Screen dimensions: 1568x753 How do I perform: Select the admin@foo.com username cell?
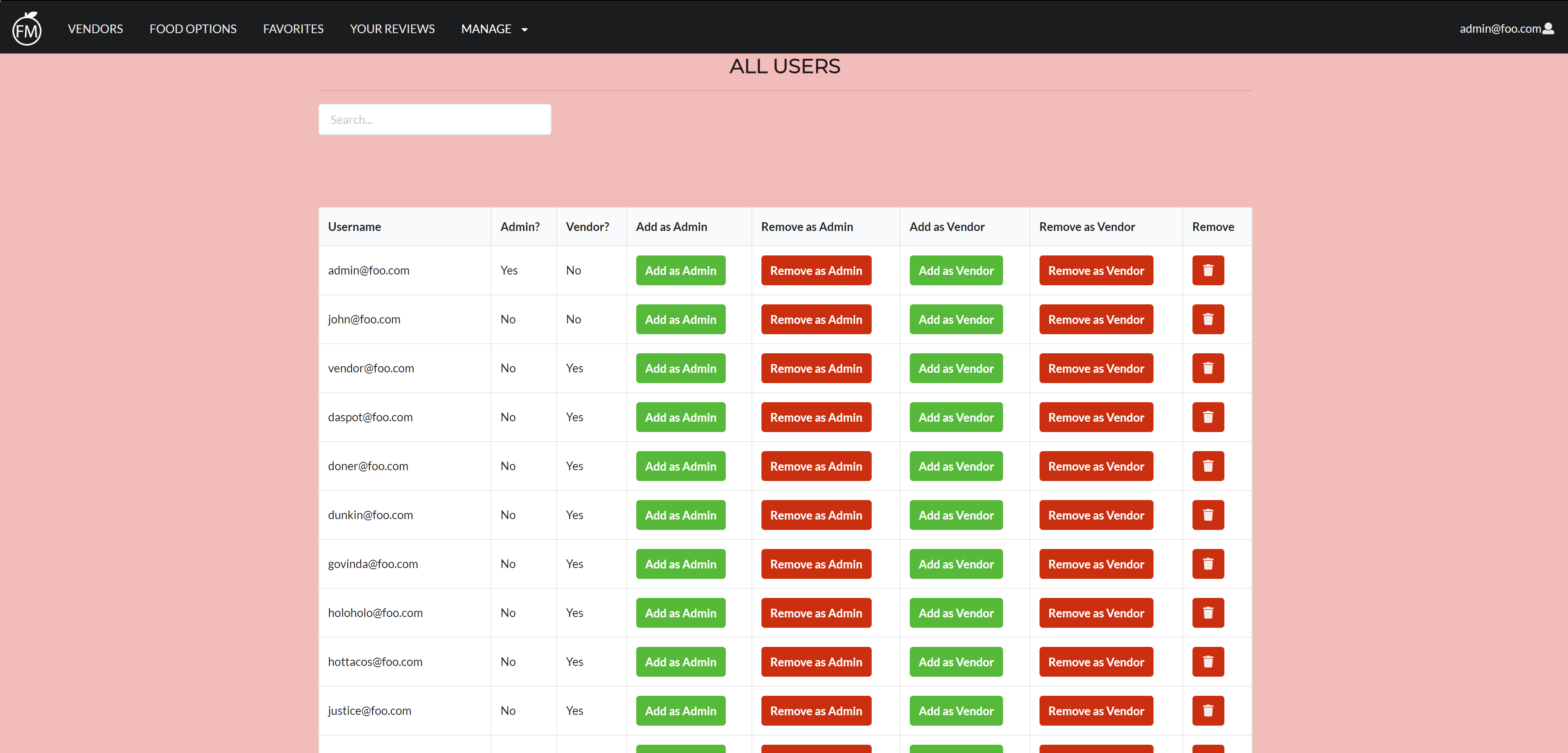405,270
